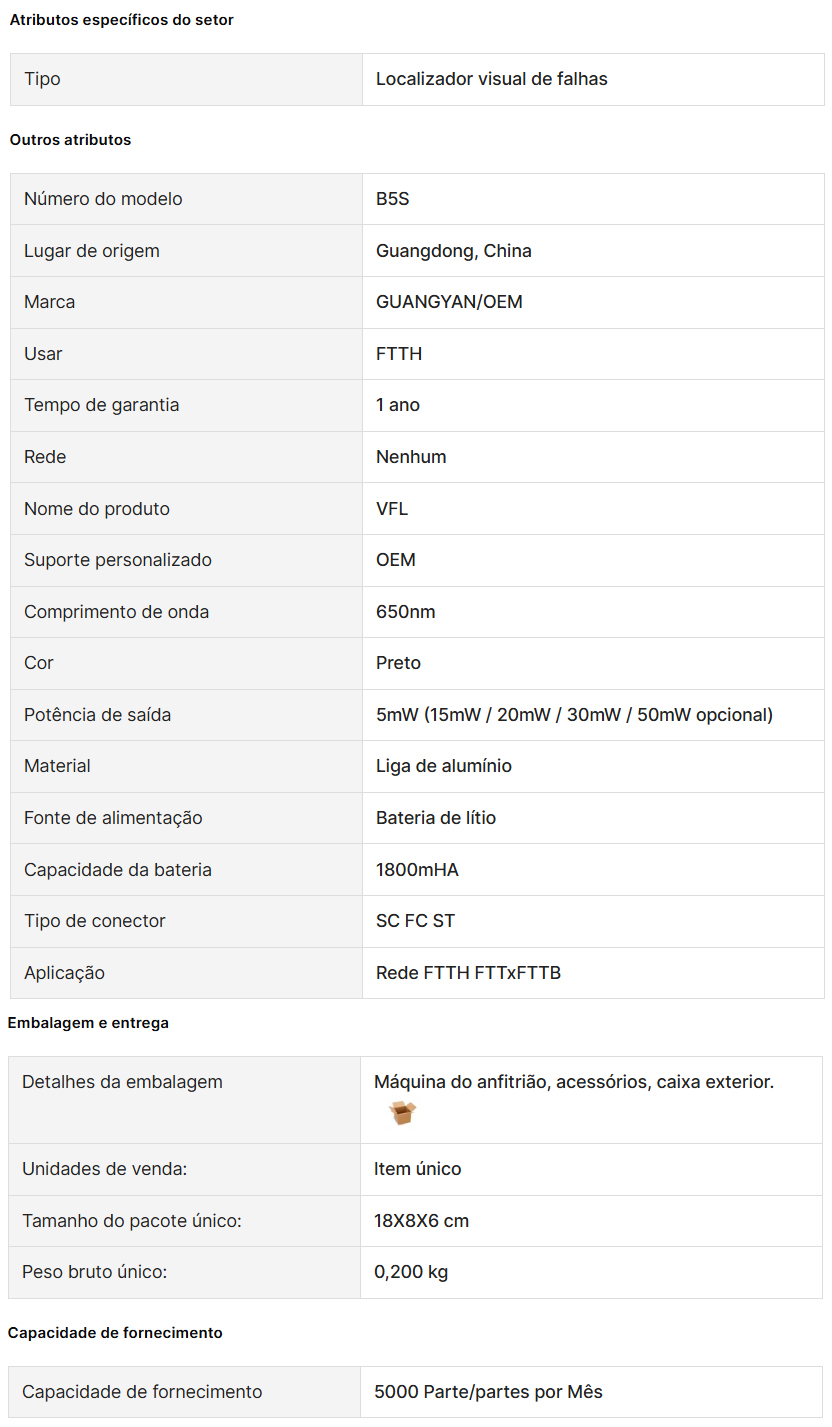Select the 'Atributos específicos do setor' heading
The image size is (832, 1427).
click(122, 20)
